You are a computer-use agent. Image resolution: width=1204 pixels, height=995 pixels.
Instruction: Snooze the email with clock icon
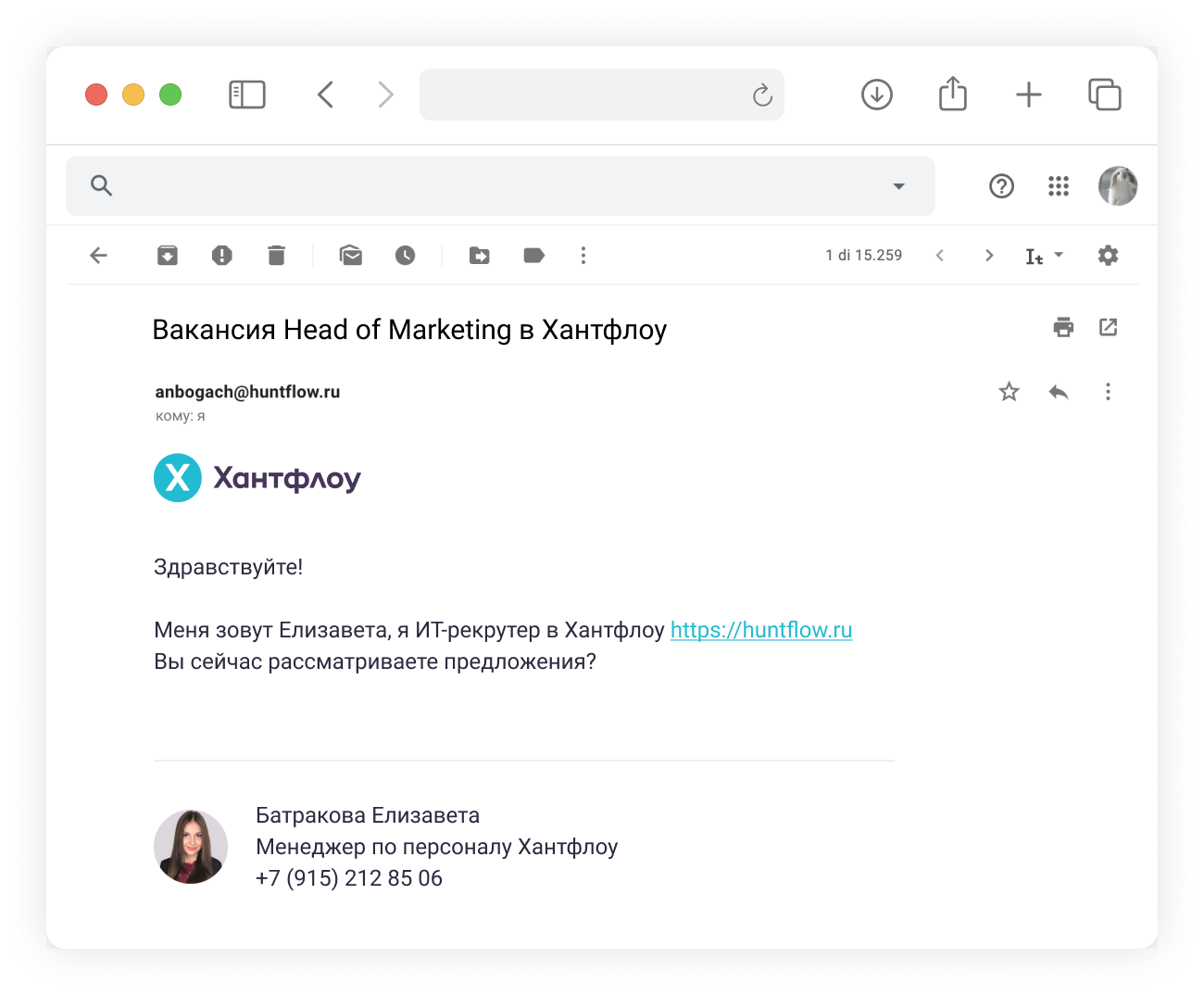[405, 256]
